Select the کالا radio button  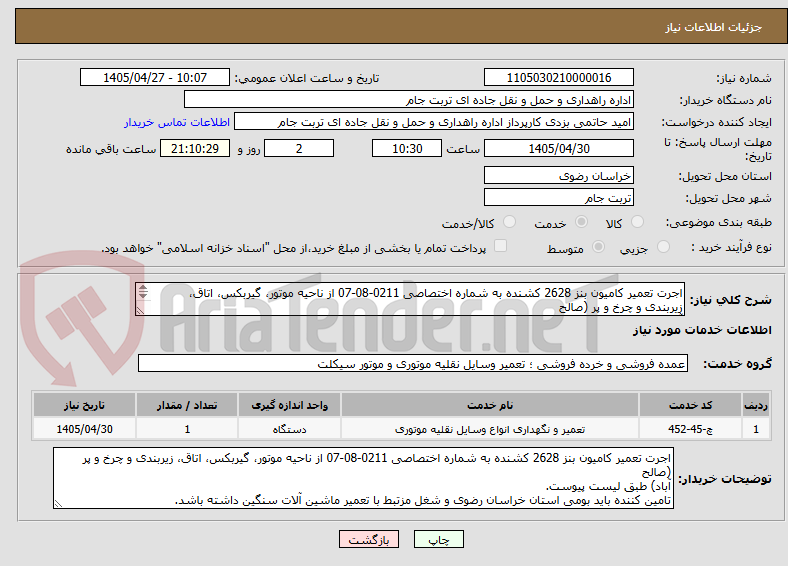(637, 222)
